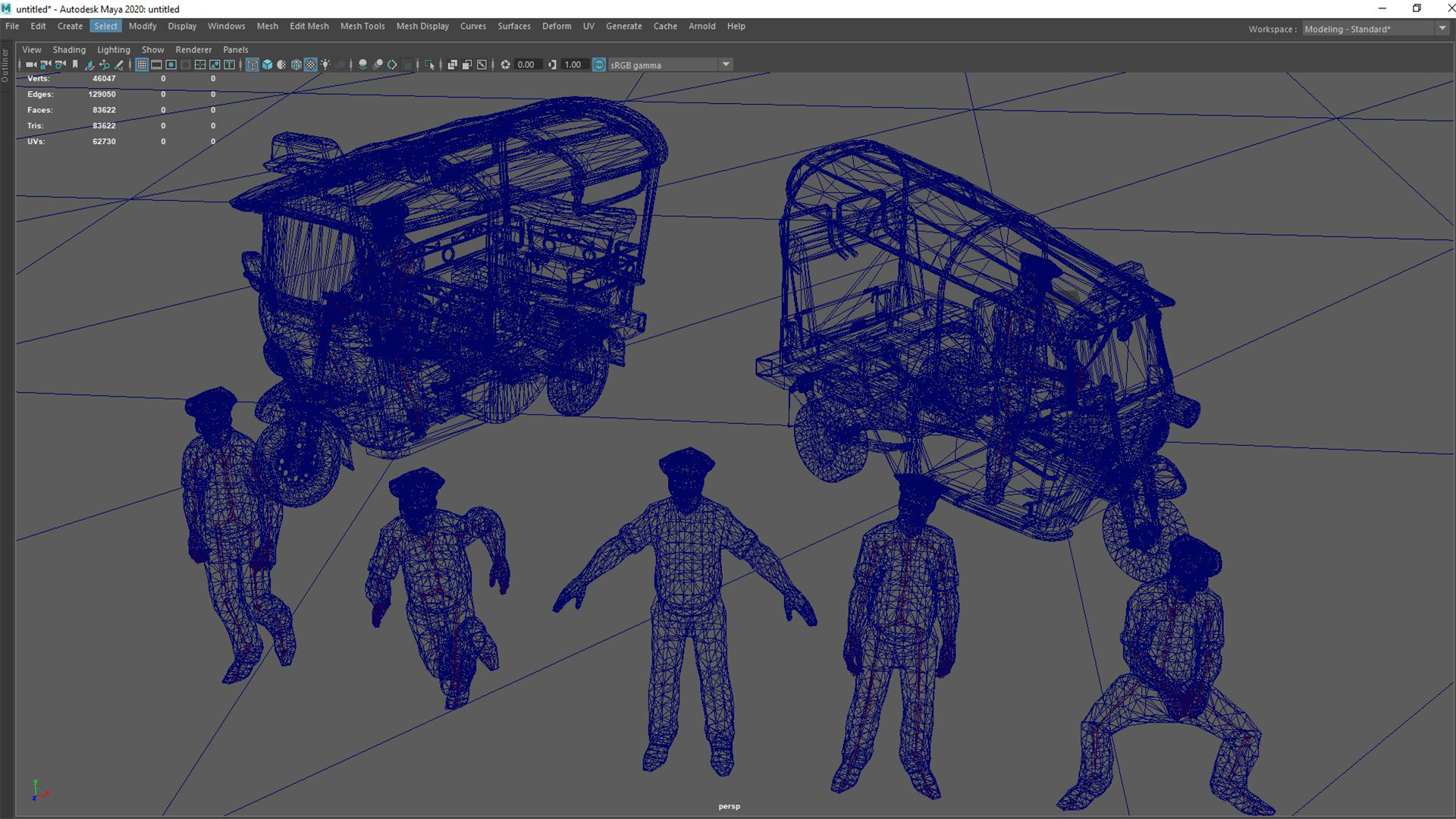
Task: Enable Smooth Shade All cube icon
Action: click(x=267, y=64)
